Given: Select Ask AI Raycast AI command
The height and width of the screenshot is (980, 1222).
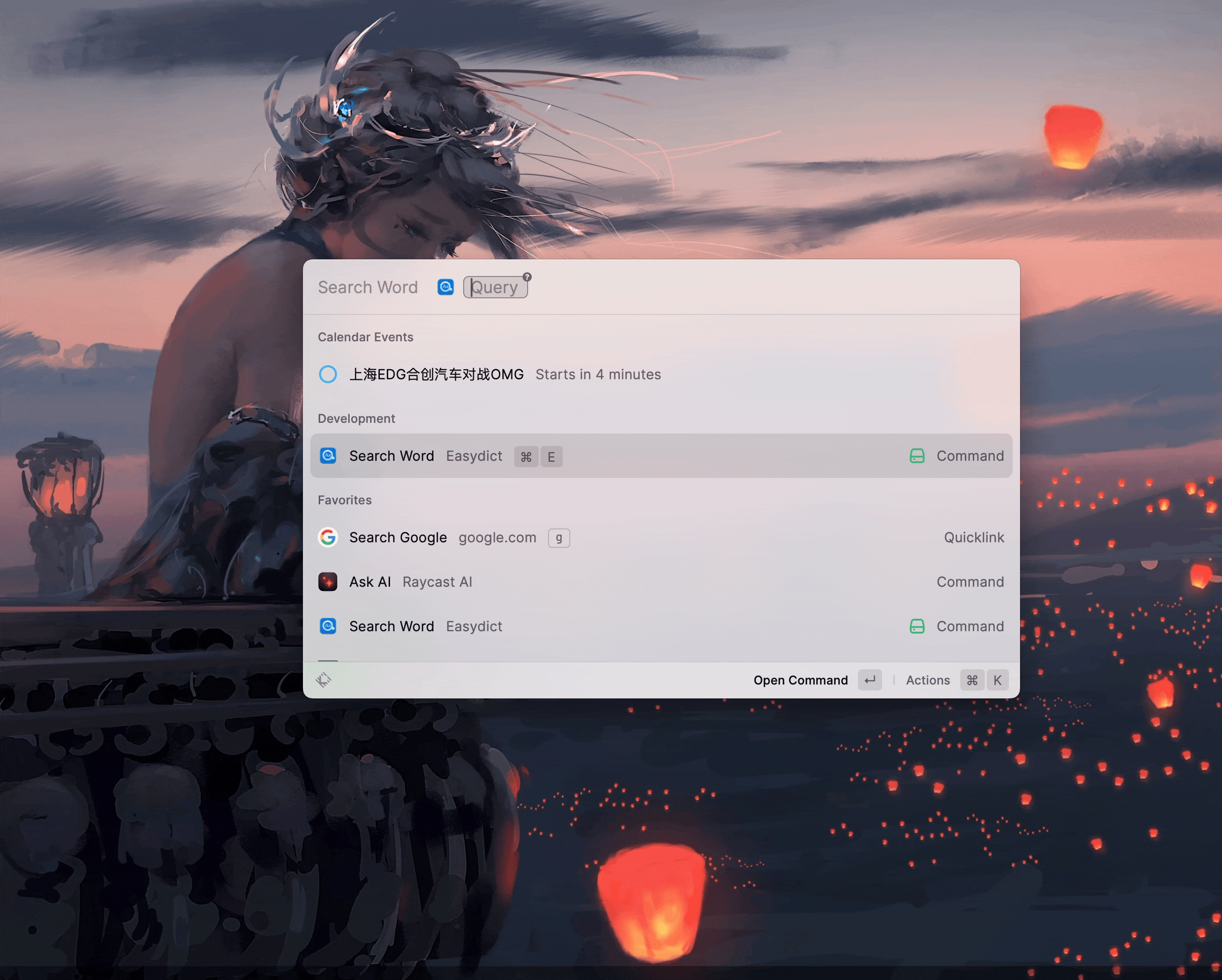Looking at the screenshot, I should (x=624, y=582).
